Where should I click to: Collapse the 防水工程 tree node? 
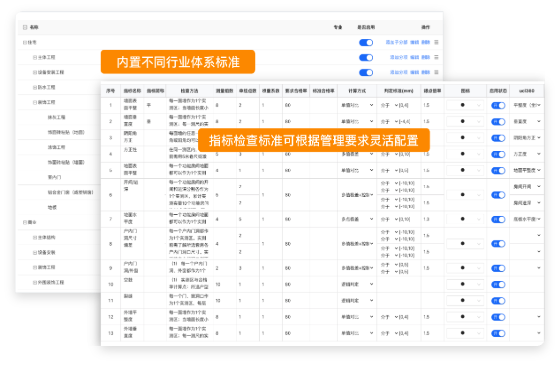pos(35,88)
